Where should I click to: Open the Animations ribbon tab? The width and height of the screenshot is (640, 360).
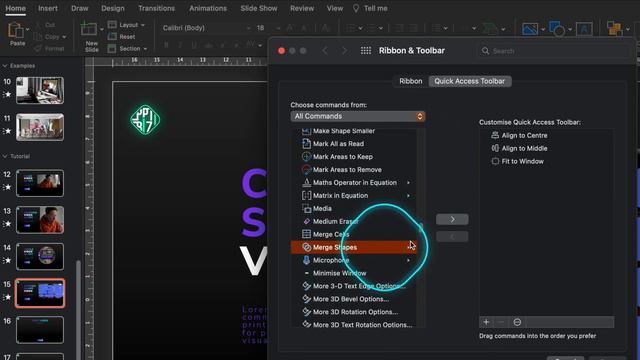(208, 8)
